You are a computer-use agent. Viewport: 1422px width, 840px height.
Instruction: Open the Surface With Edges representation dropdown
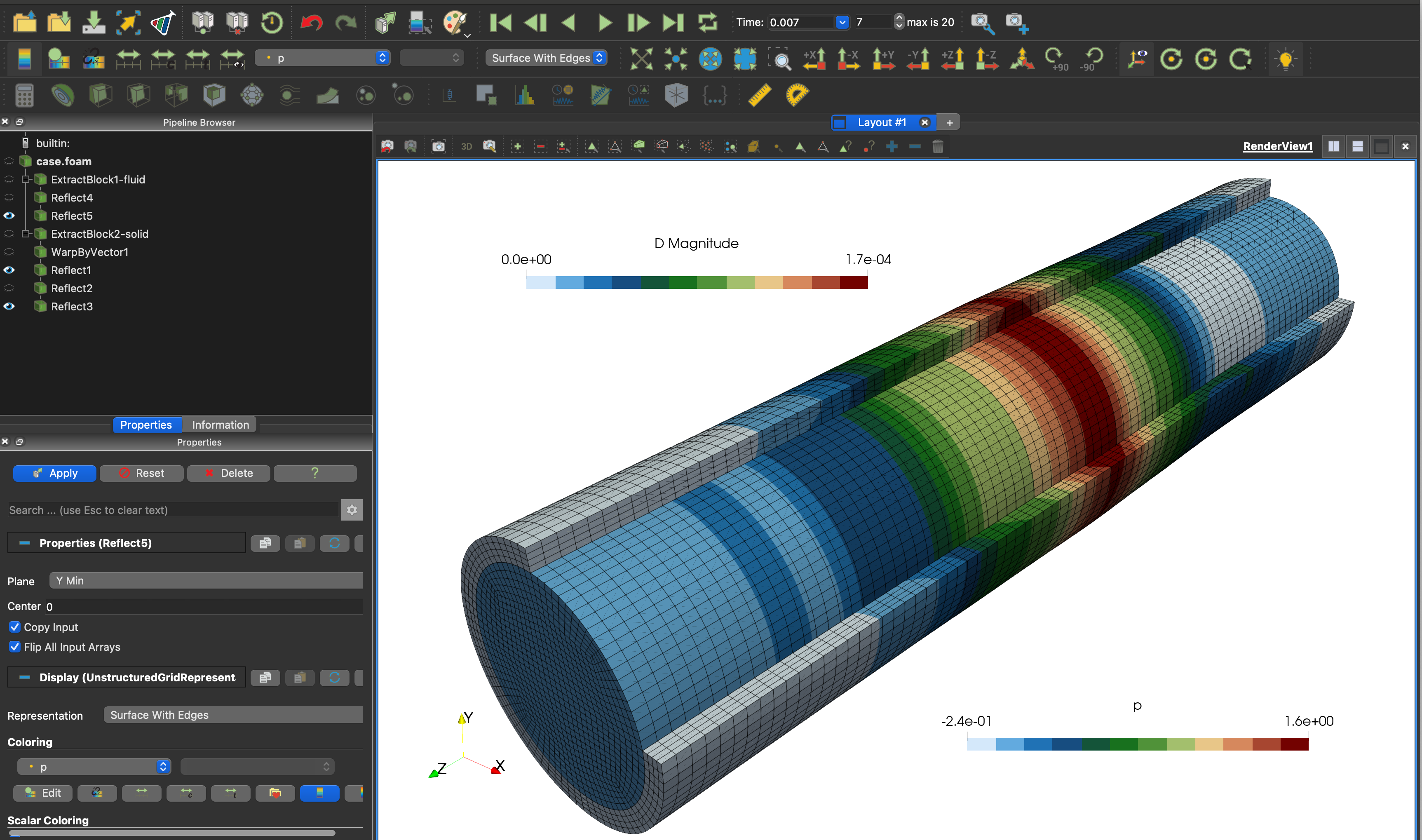tap(546, 58)
